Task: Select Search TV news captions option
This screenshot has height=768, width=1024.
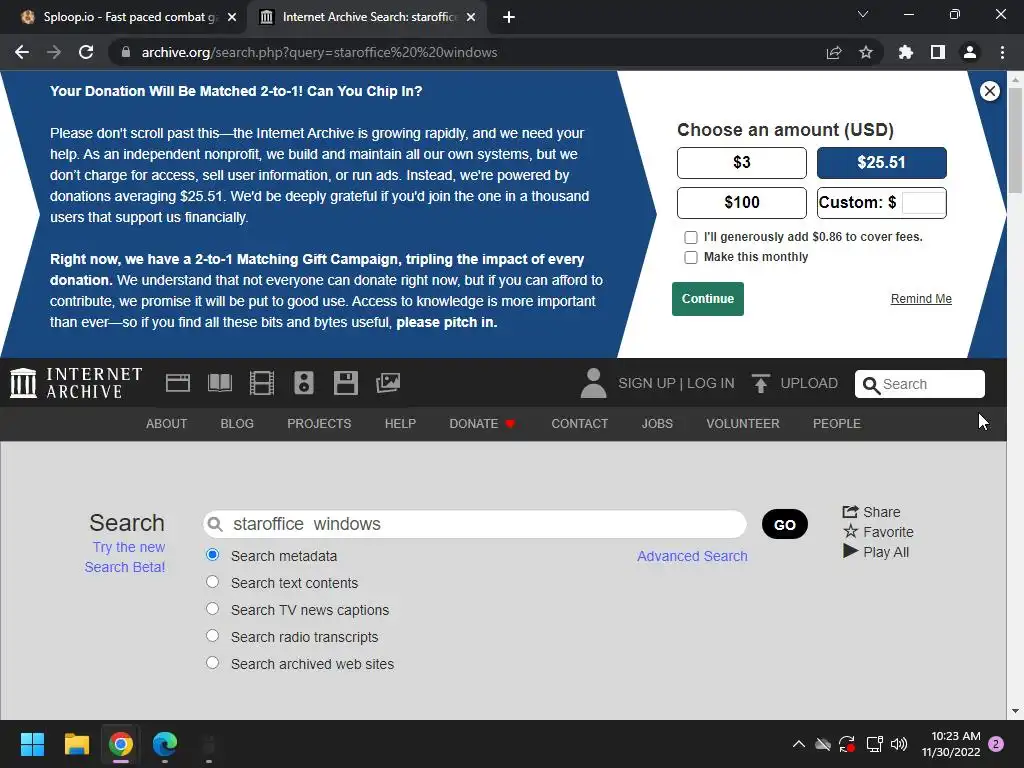Action: (x=212, y=609)
